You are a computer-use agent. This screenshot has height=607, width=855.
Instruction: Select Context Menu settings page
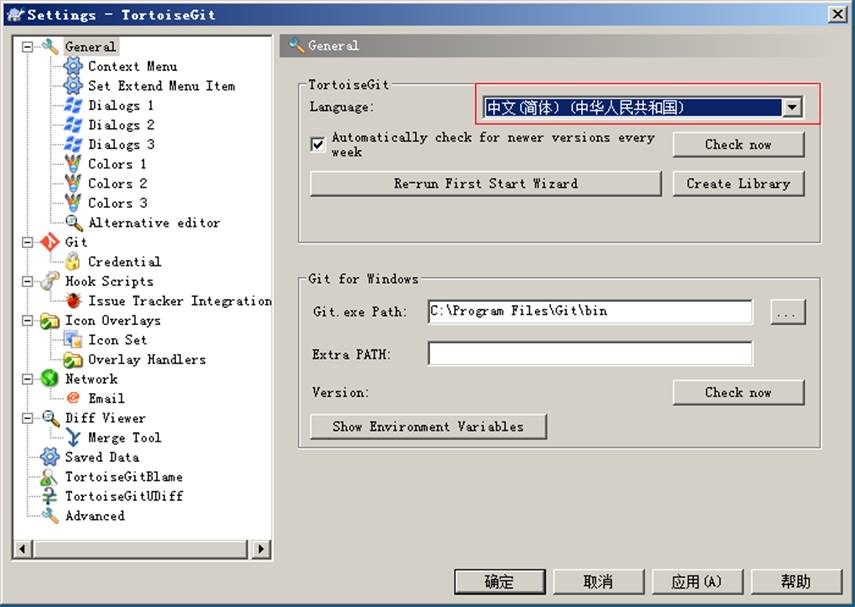pyautogui.click(x=133, y=67)
